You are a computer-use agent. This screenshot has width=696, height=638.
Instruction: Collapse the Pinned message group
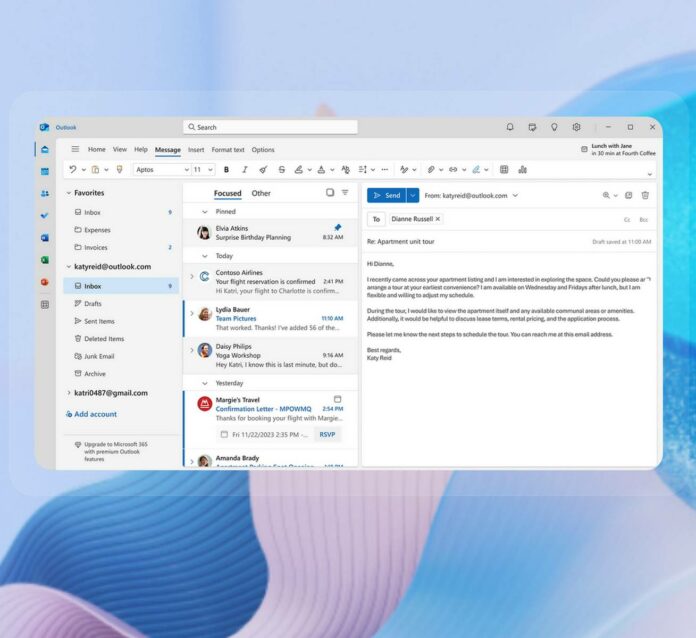point(205,212)
